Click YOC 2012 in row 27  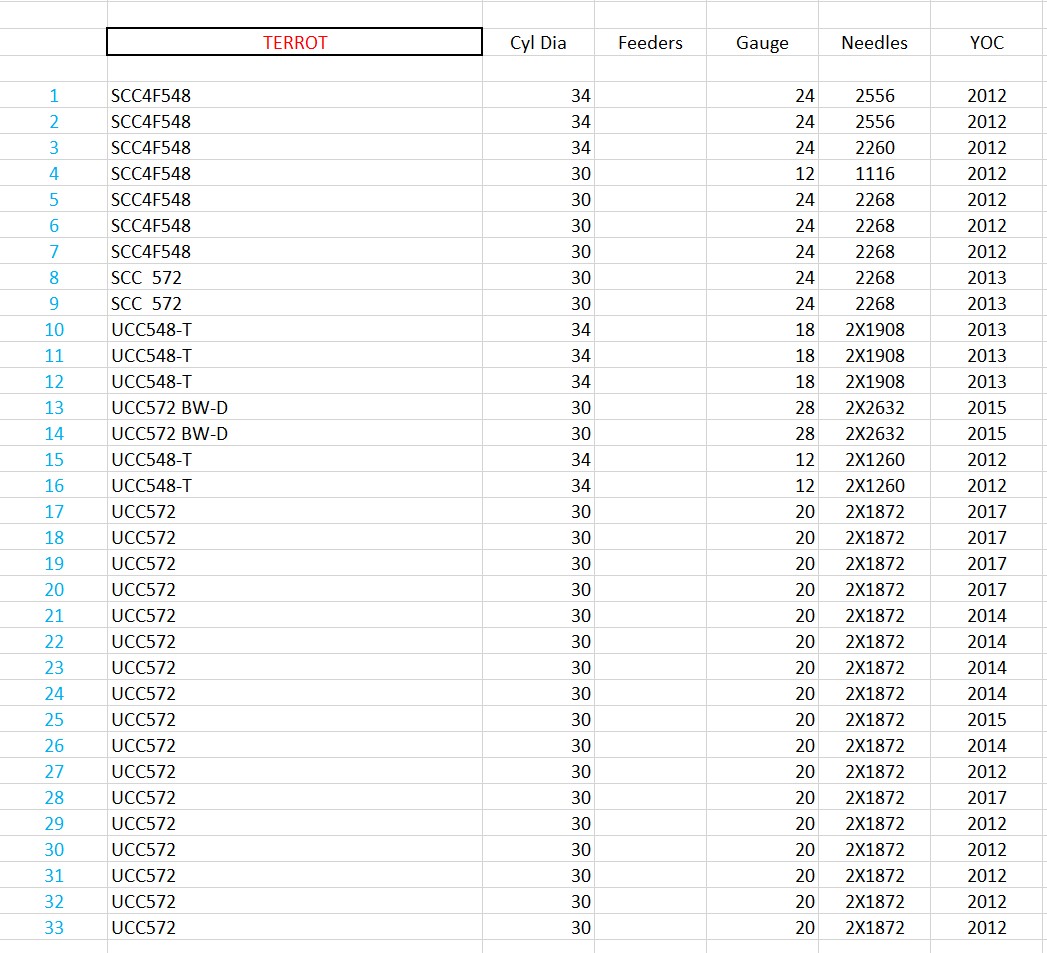[x=987, y=772]
